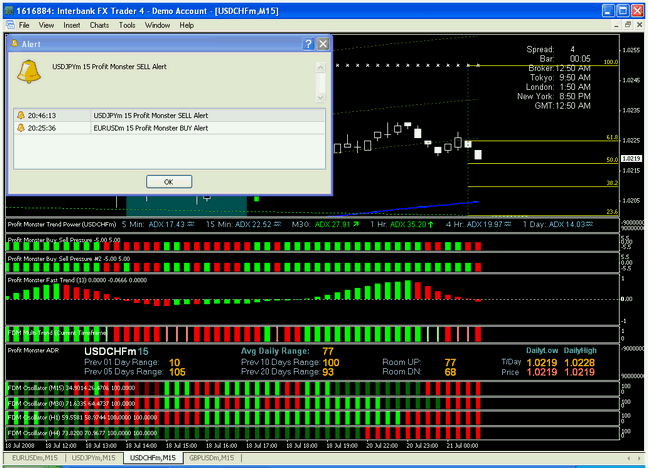
Task: Click the 50.0 Fibonacci level label
Action: pyautogui.click(x=612, y=160)
